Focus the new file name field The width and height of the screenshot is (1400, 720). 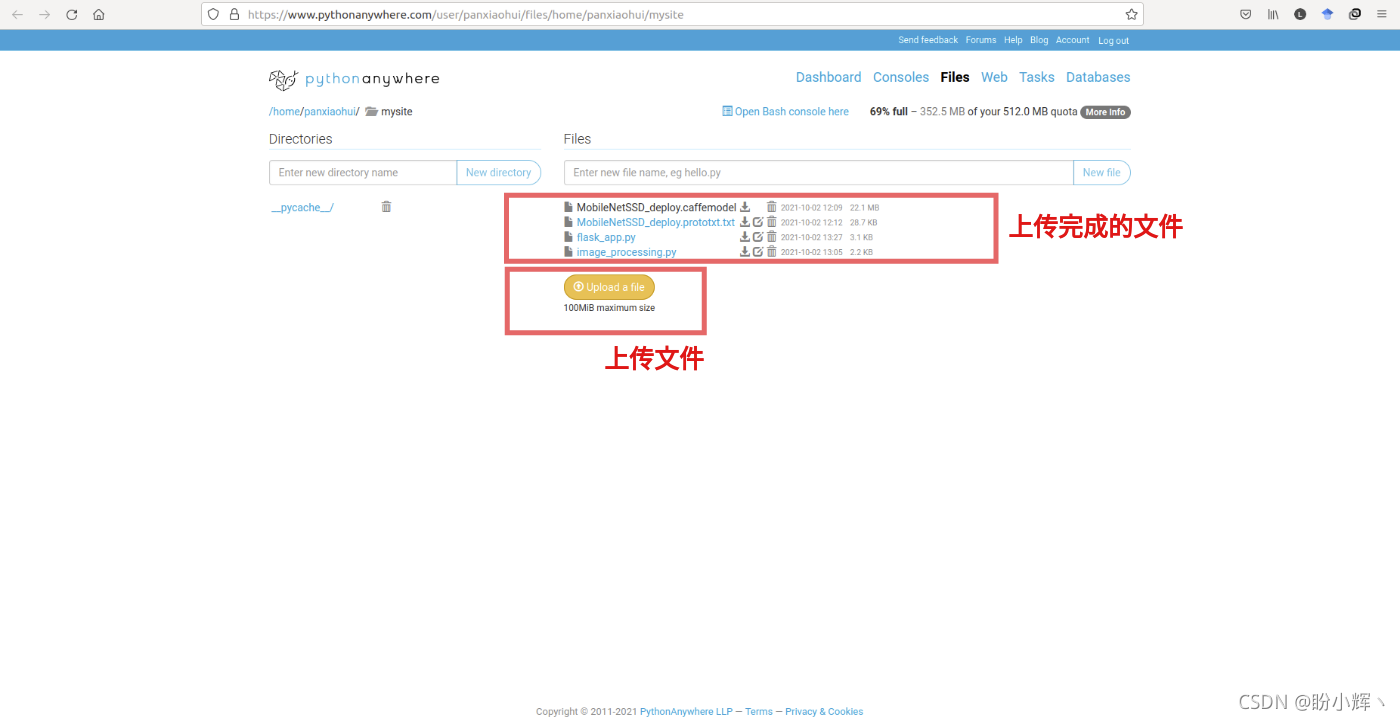[818, 173]
